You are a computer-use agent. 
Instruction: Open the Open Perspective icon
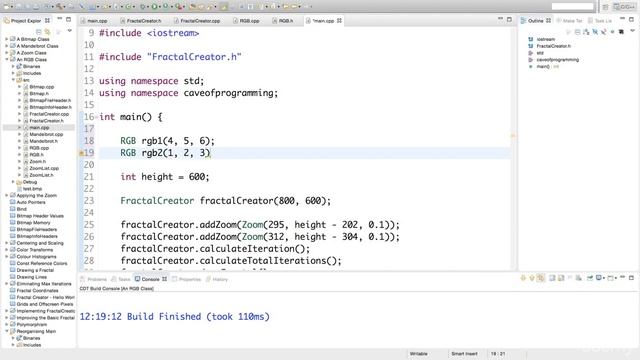605,7
